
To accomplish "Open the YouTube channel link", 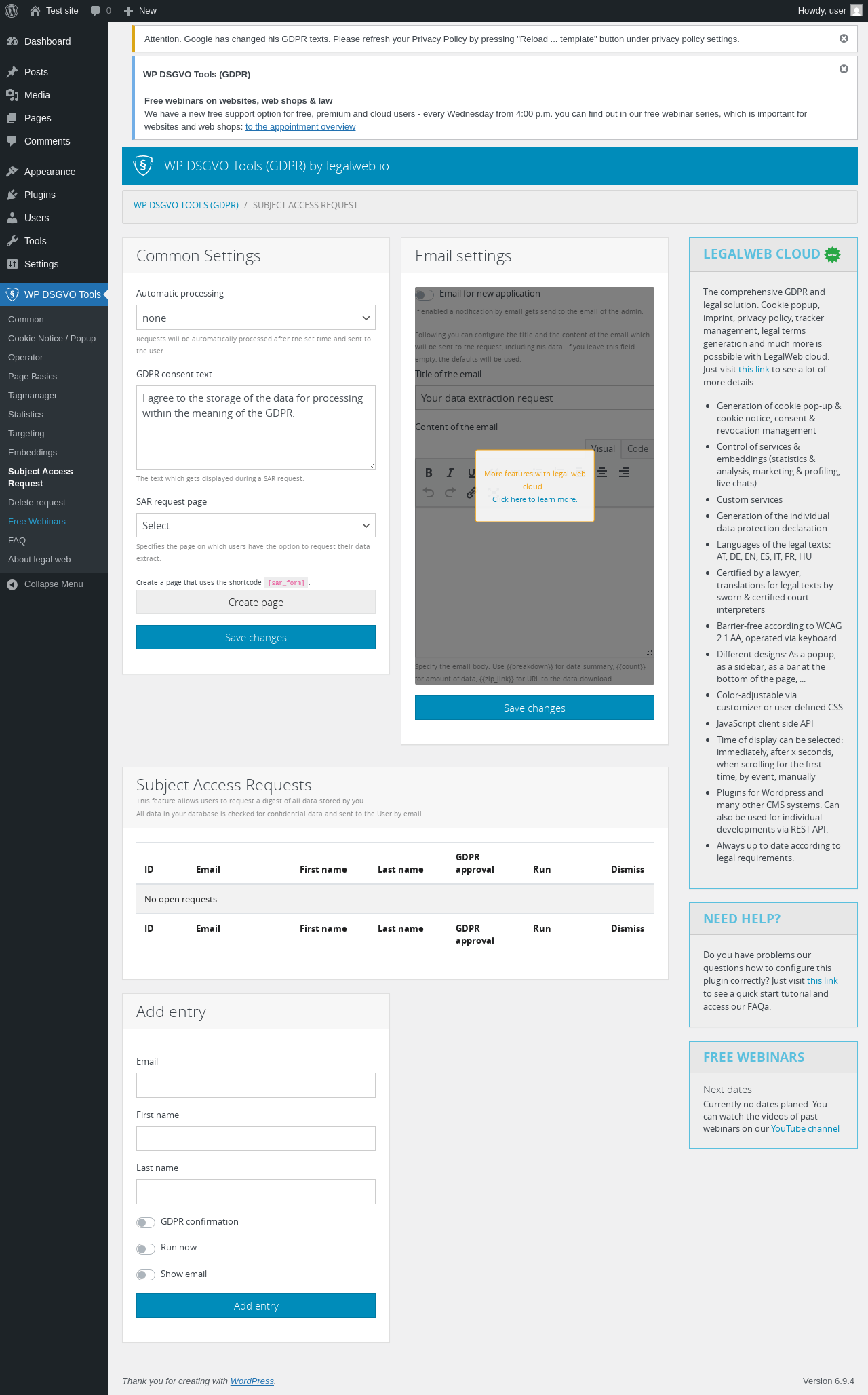I will click(805, 1128).
